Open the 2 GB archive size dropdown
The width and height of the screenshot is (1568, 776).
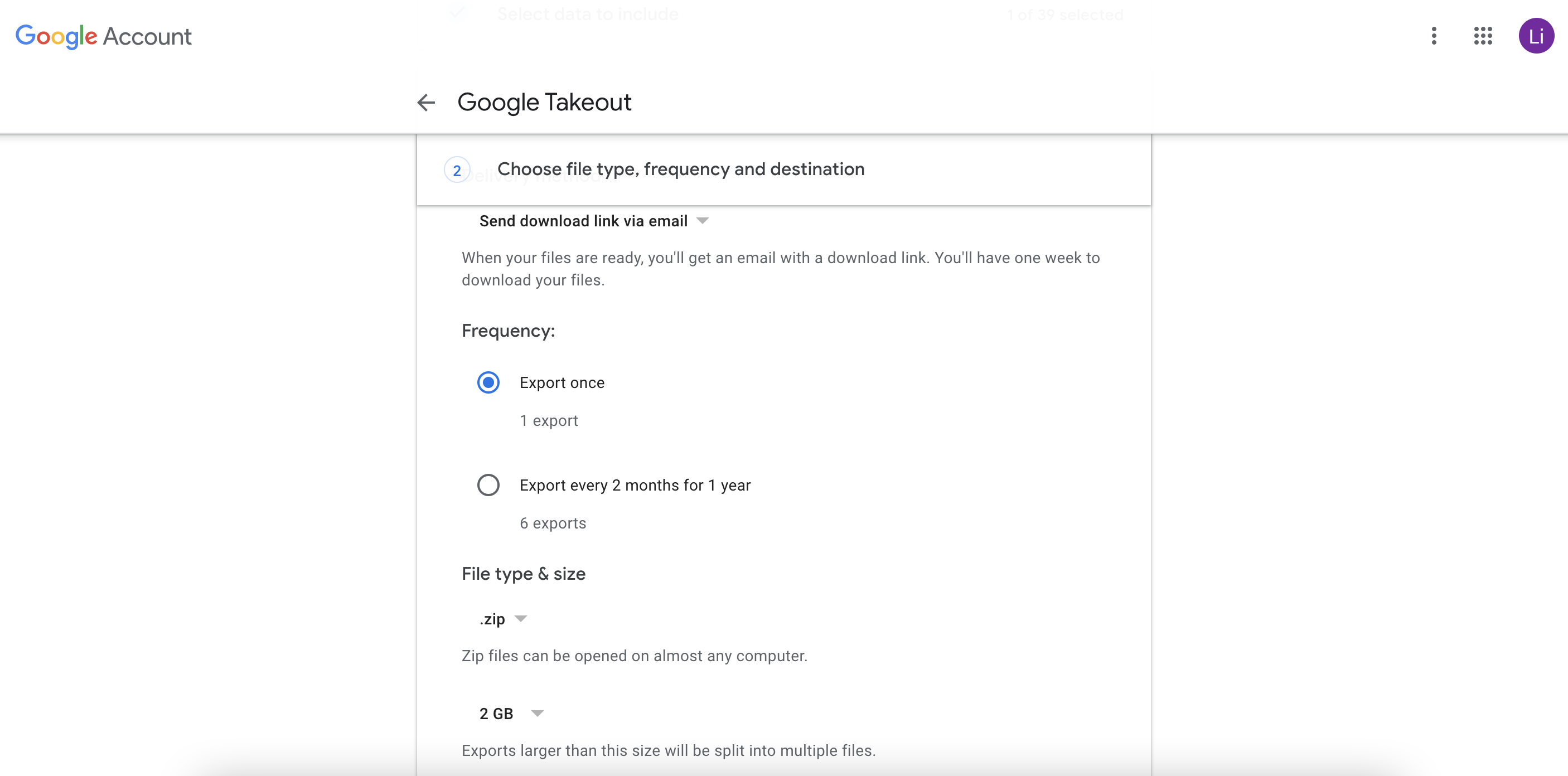(x=497, y=714)
